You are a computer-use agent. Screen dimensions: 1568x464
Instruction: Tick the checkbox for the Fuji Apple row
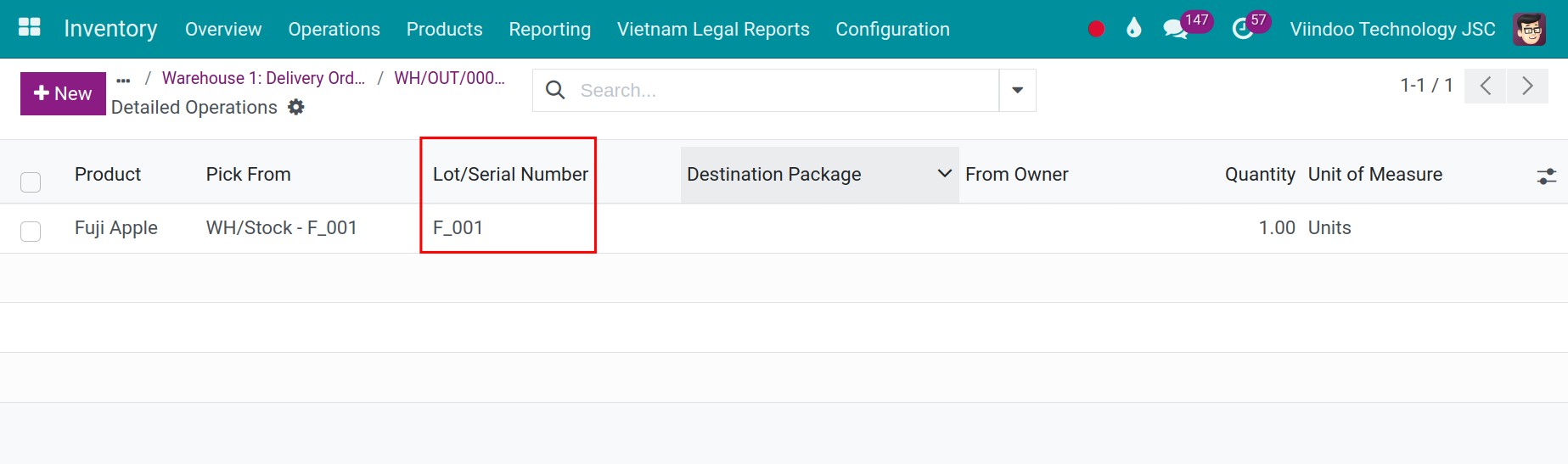point(31,231)
